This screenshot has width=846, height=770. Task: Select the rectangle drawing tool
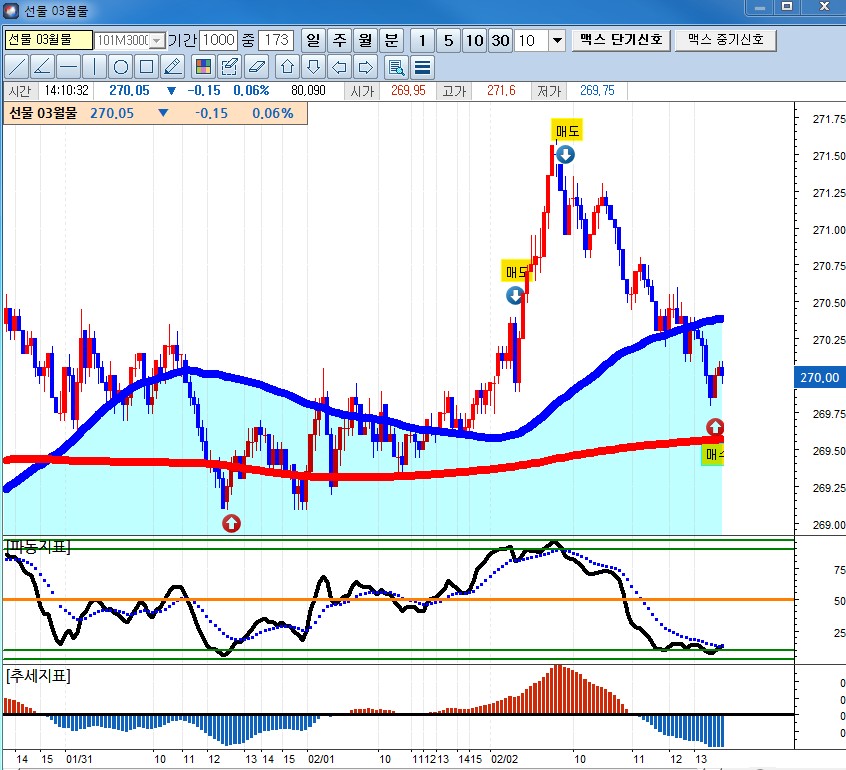pyautogui.click(x=146, y=67)
